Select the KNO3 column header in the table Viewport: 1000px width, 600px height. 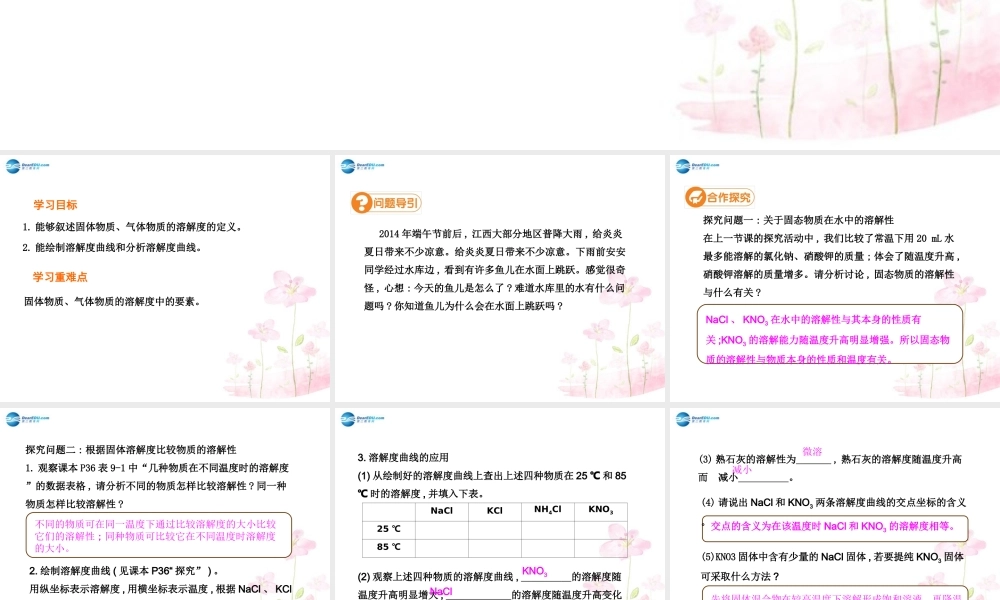point(599,510)
